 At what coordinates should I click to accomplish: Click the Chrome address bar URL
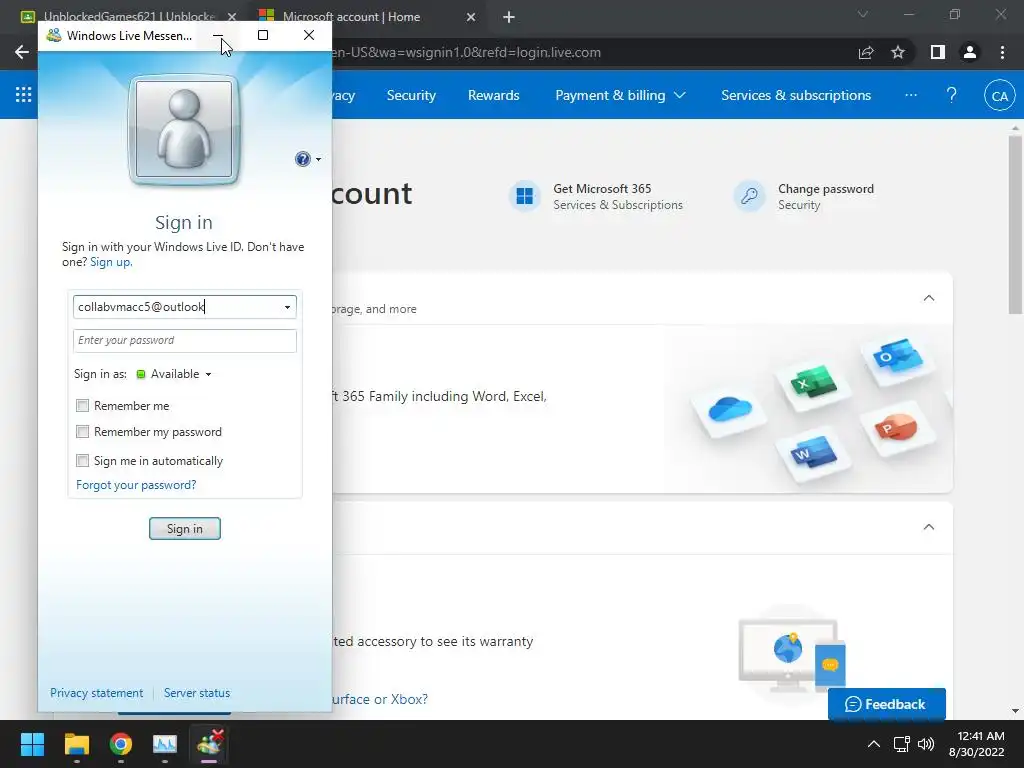coord(467,52)
